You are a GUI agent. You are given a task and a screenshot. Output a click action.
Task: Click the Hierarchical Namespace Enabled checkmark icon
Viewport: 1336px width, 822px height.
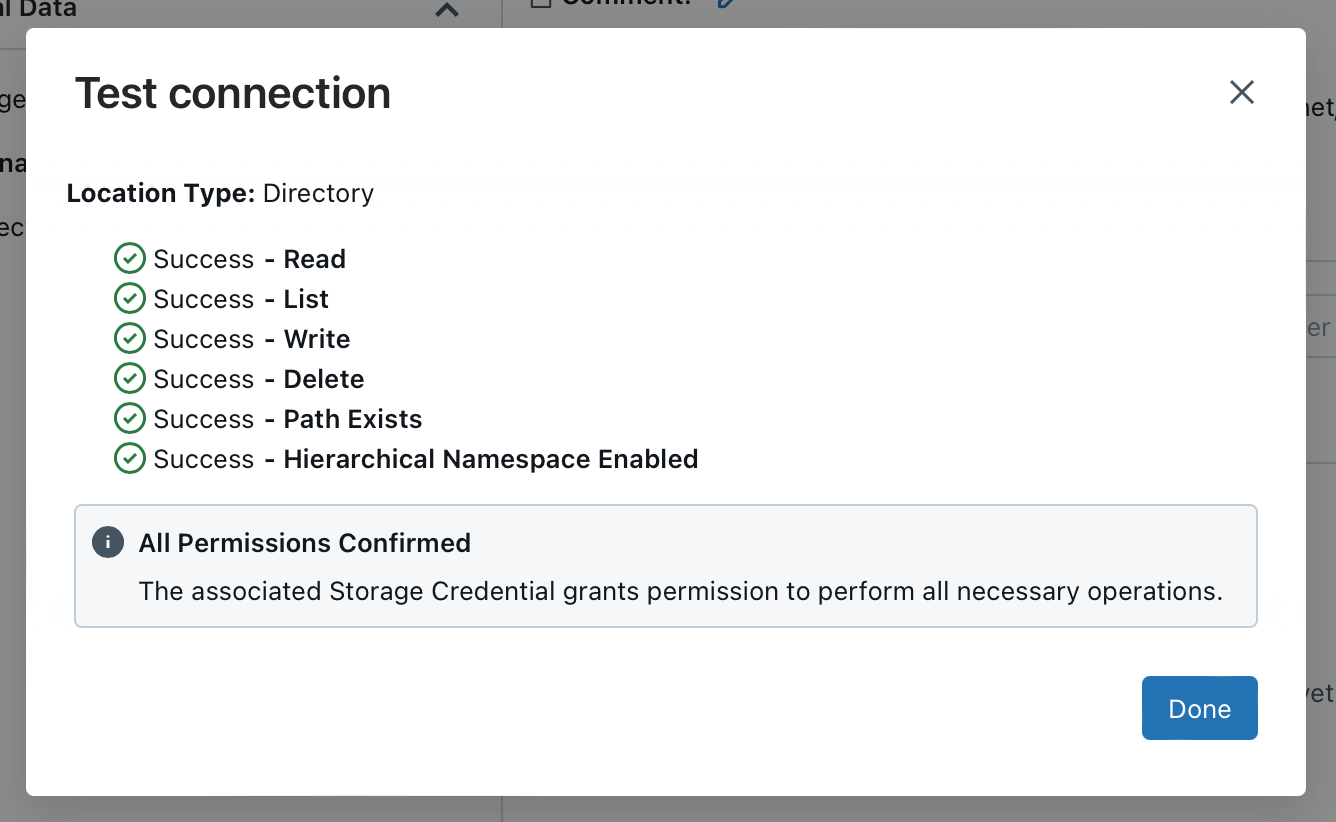[x=129, y=459]
